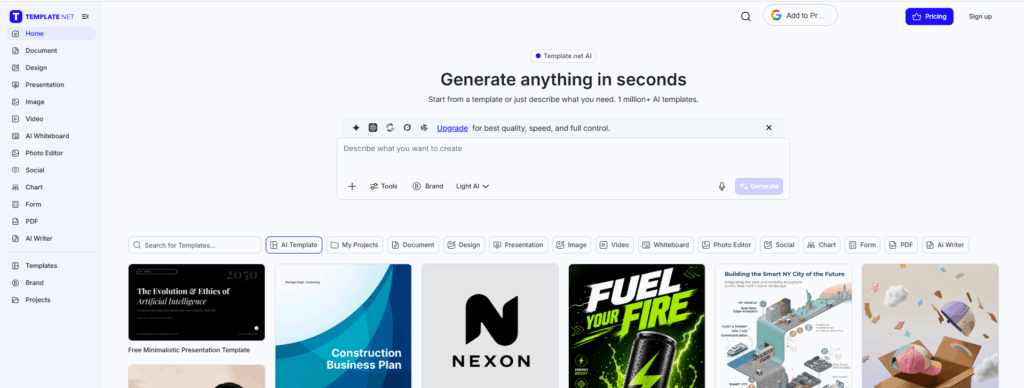The width and height of the screenshot is (1024, 388).
Task: Focus the Describe what you want field
Action: tap(563, 155)
